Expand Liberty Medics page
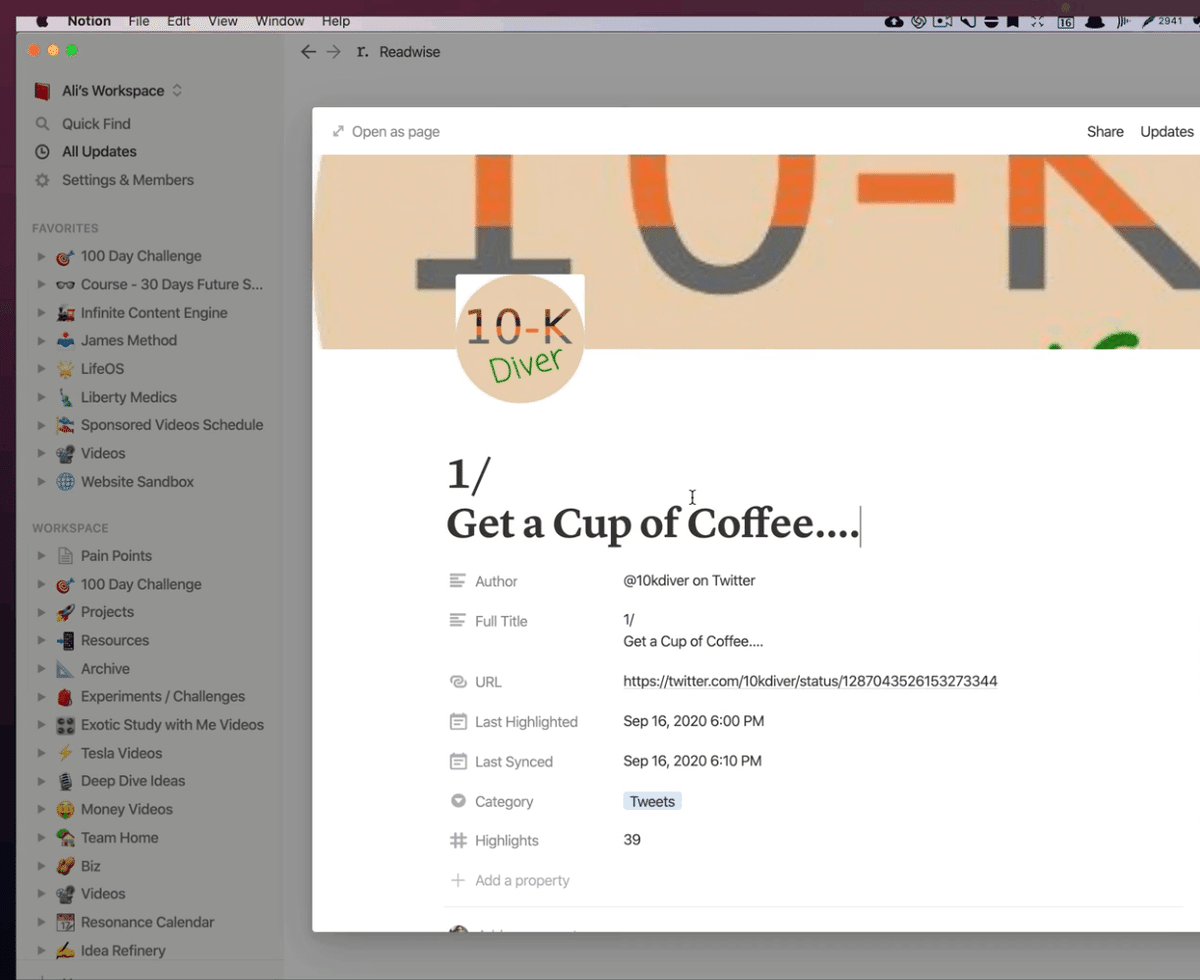This screenshot has width=1200, height=980. [41, 397]
